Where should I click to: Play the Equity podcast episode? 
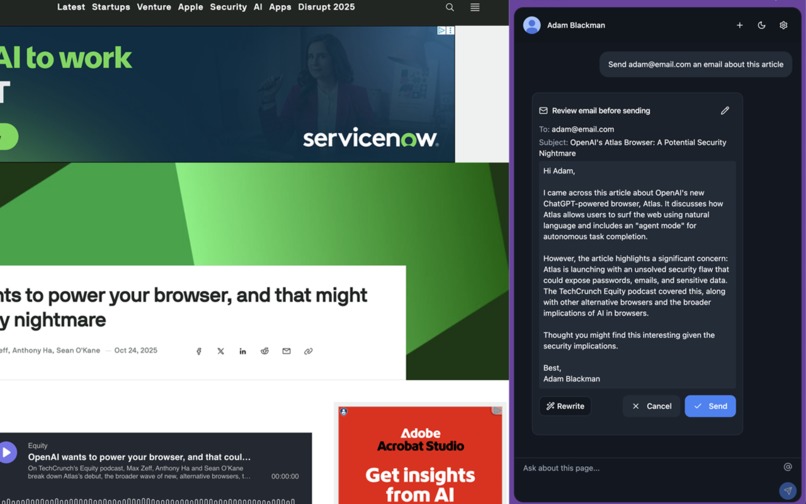tap(6, 453)
